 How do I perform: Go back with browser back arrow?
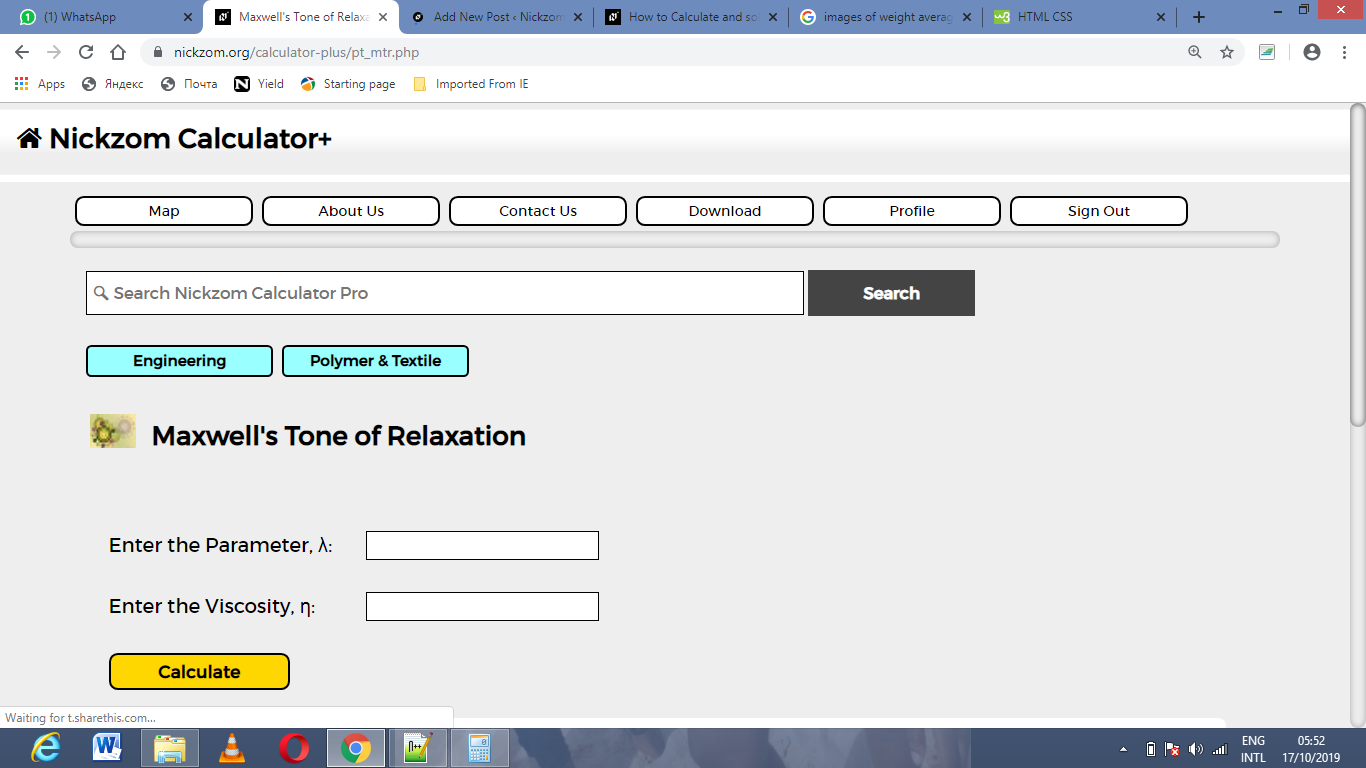[22, 52]
